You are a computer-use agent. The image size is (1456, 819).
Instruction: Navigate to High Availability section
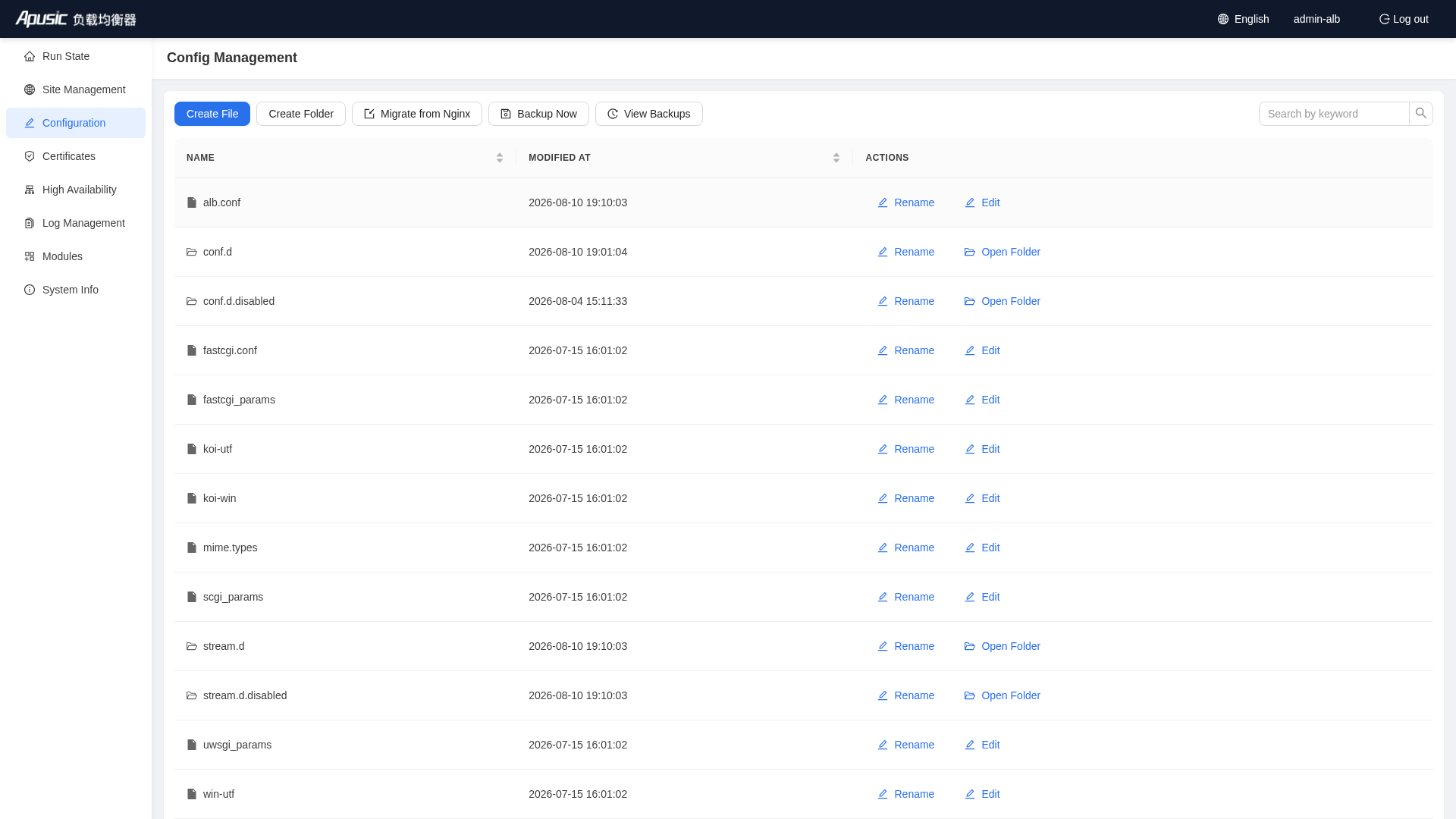coord(76,190)
